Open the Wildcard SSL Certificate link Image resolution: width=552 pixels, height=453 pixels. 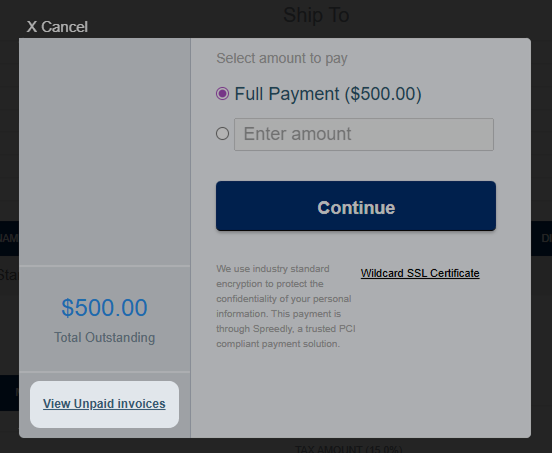(420, 273)
